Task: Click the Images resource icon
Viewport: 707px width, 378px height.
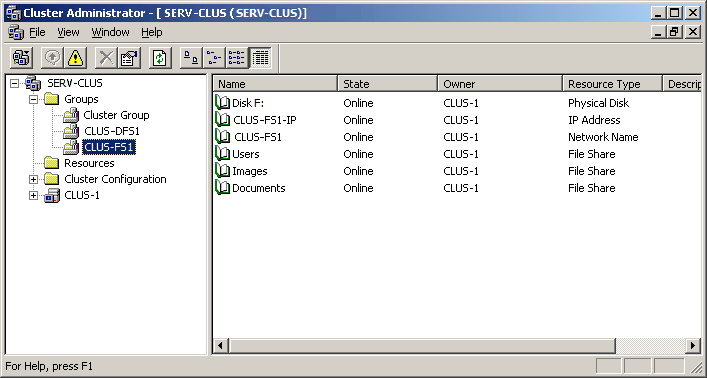Action: coord(222,171)
